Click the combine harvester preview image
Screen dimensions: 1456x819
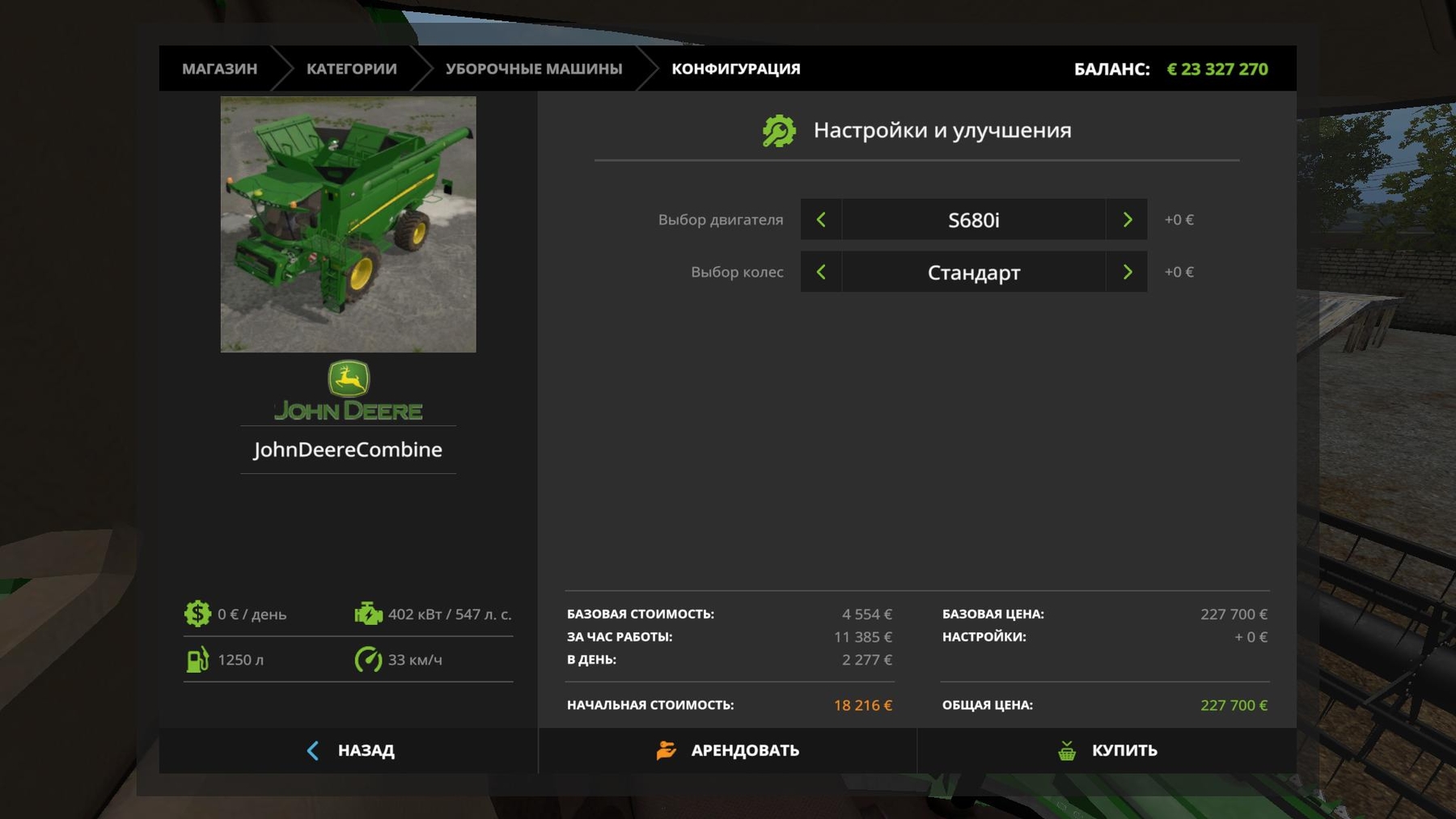(x=348, y=225)
